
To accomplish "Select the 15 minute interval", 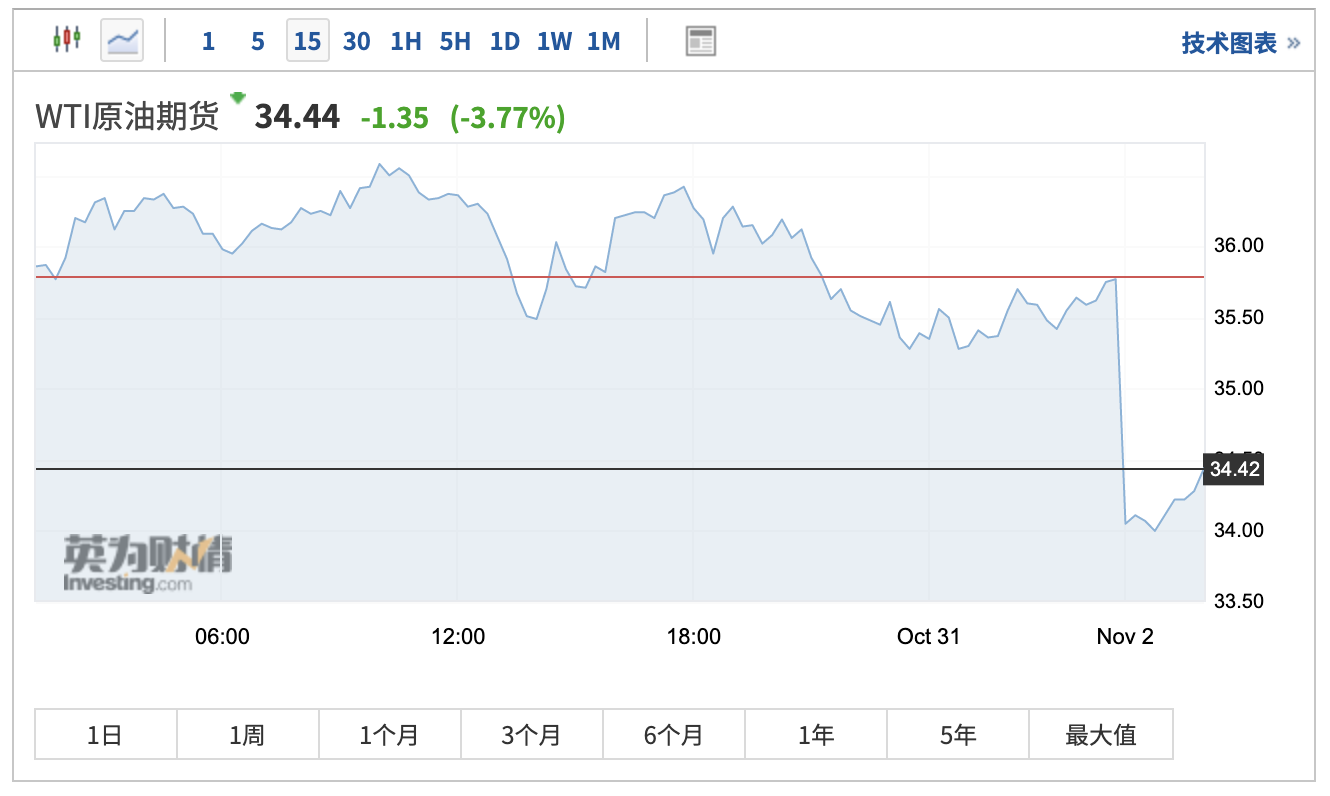I will [308, 41].
